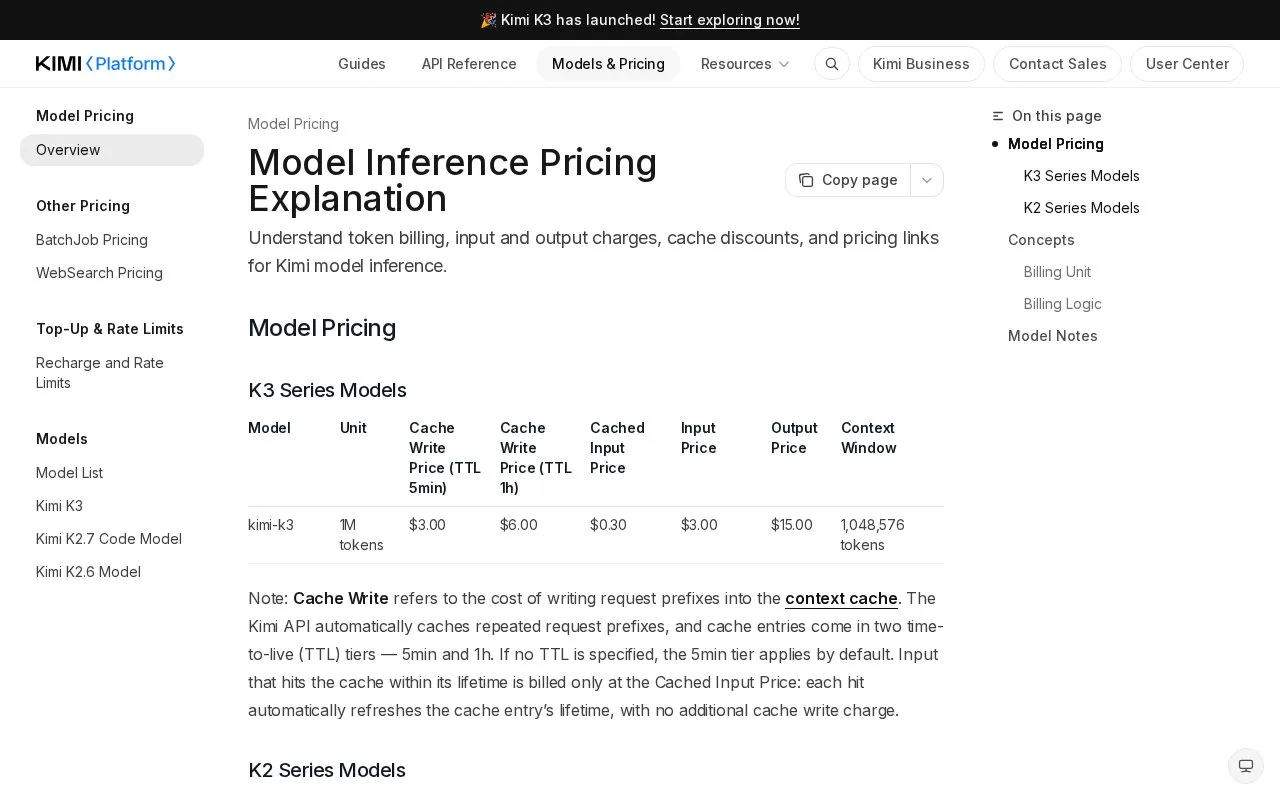The width and height of the screenshot is (1280, 800).
Task: Click the Kimi Platform logo
Action: 106,64
